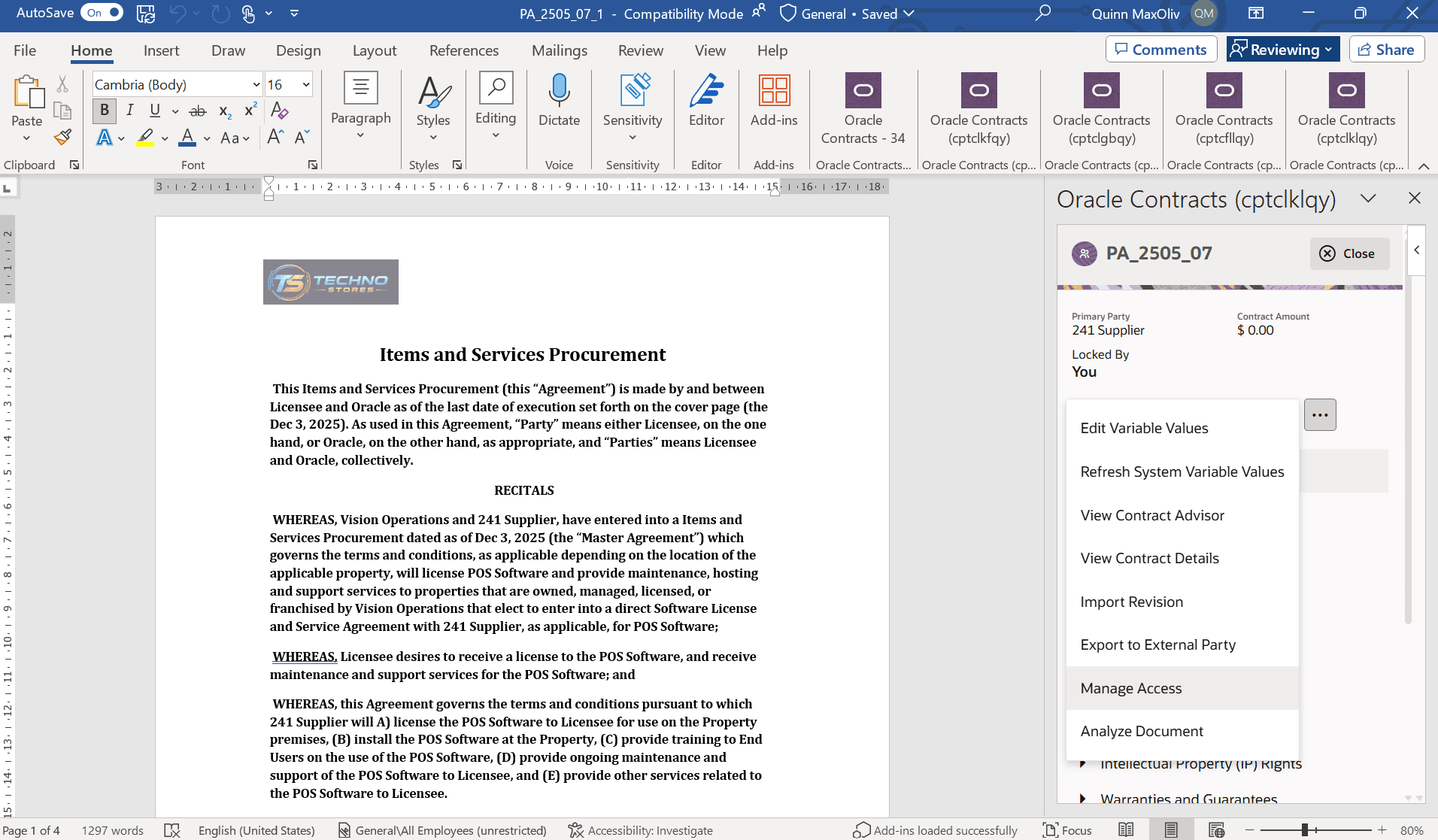Open Text Effects and Typography
Screen dimensions: 1438x840
tap(105, 138)
